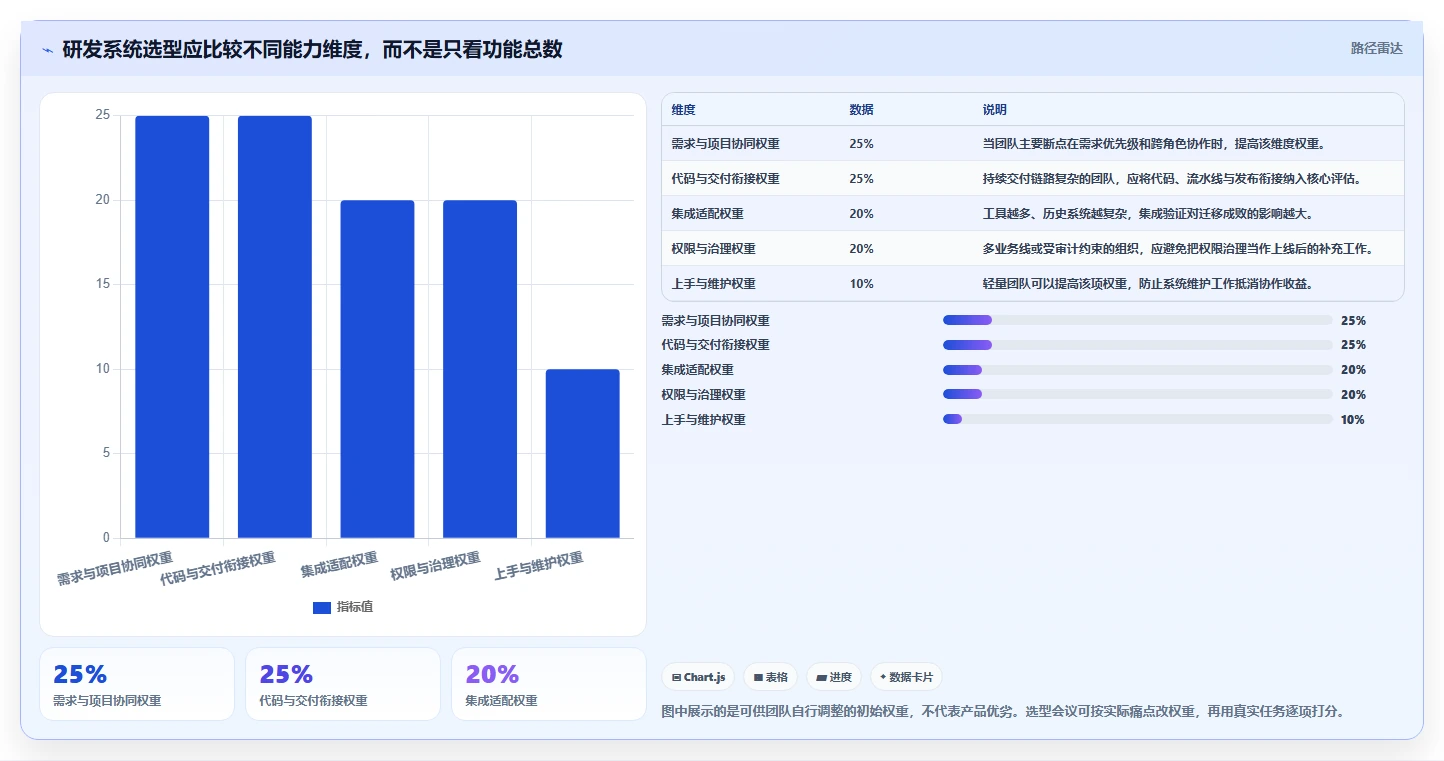The width and height of the screenshot is (1444, 761).
Task: Click the 代码与交付衔接权重 progress bar
Action: click(1138, 345)
